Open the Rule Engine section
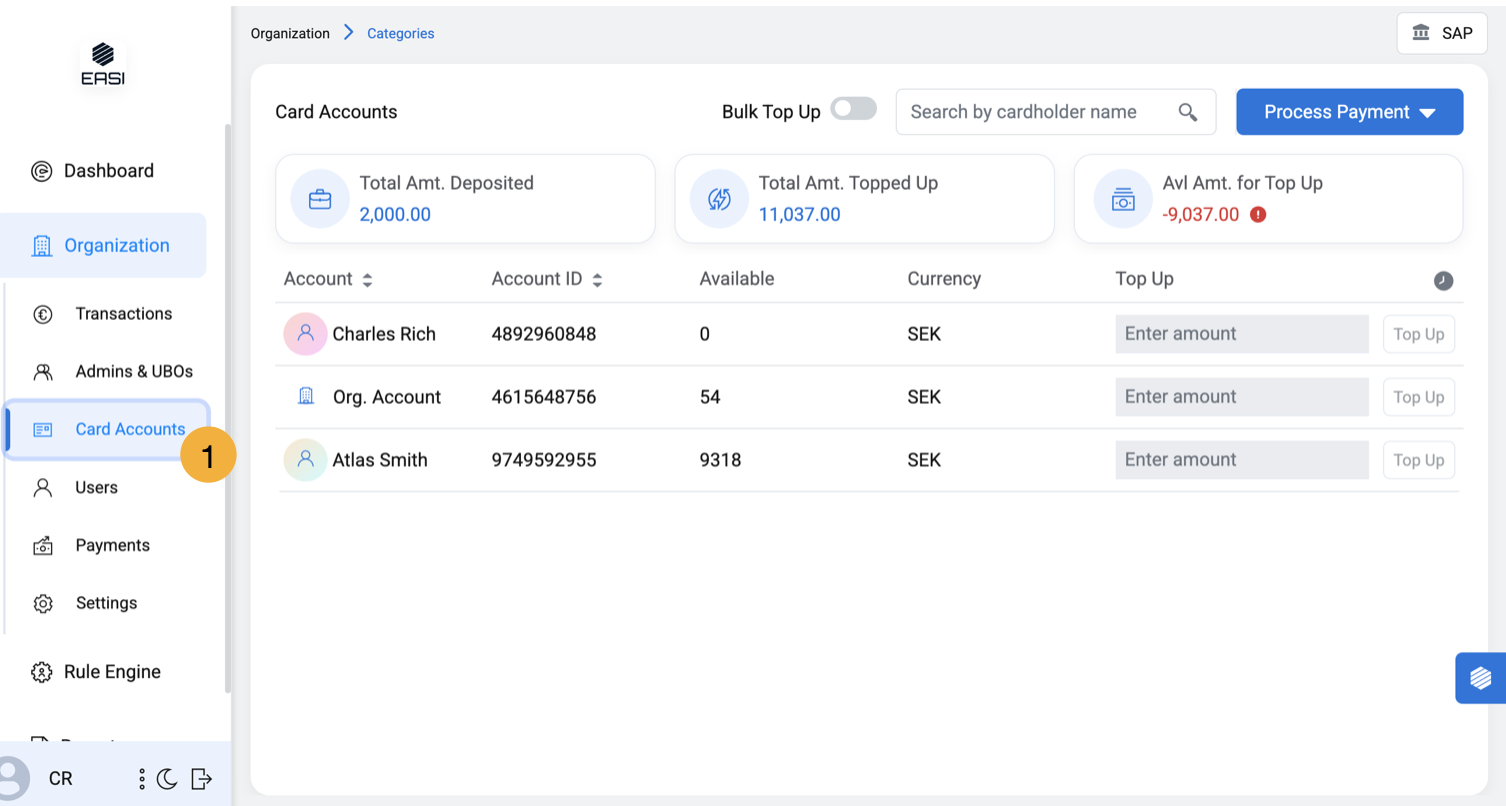Viewport: 1506px width, 806px height. (112, 672)
